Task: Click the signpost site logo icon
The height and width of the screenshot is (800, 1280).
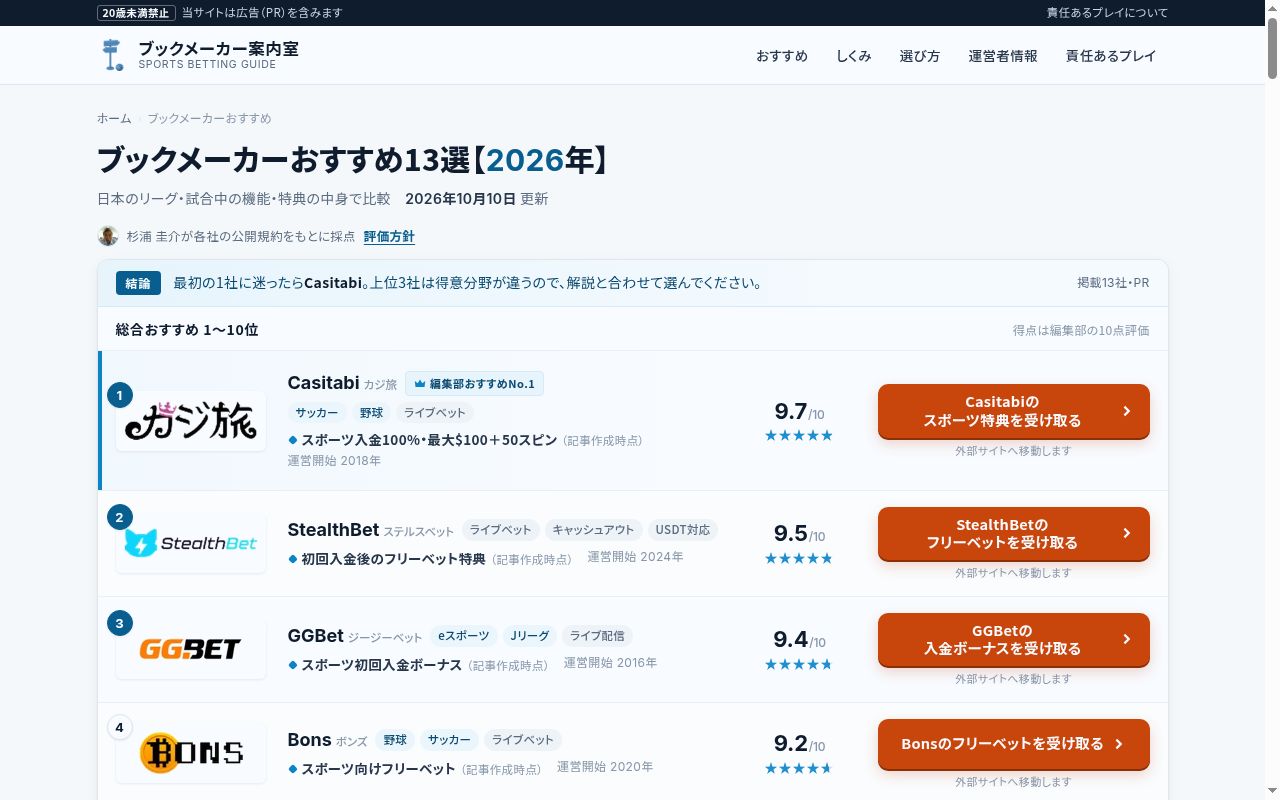Action: 112,55
